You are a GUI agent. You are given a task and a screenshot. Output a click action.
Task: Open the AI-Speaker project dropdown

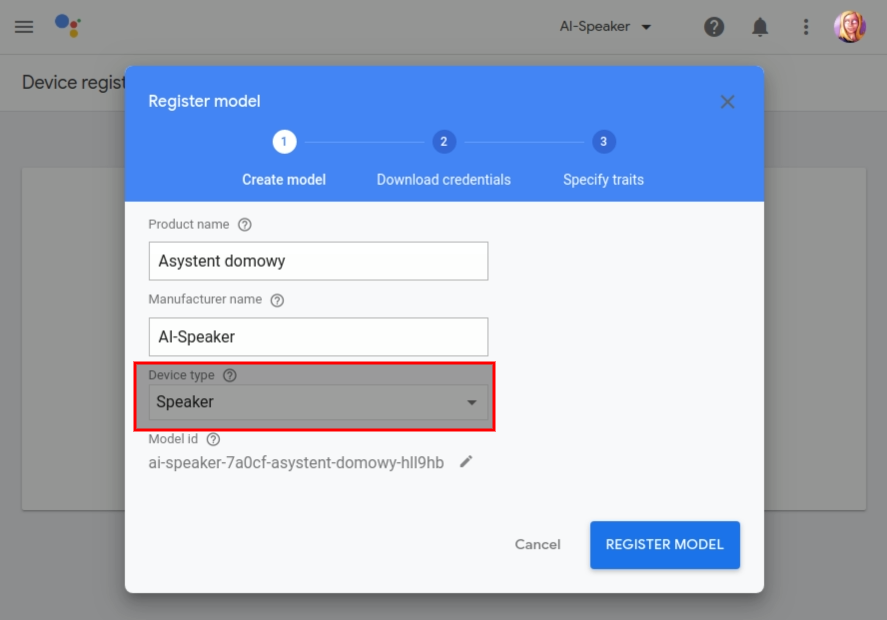click(x=605, y=27)
